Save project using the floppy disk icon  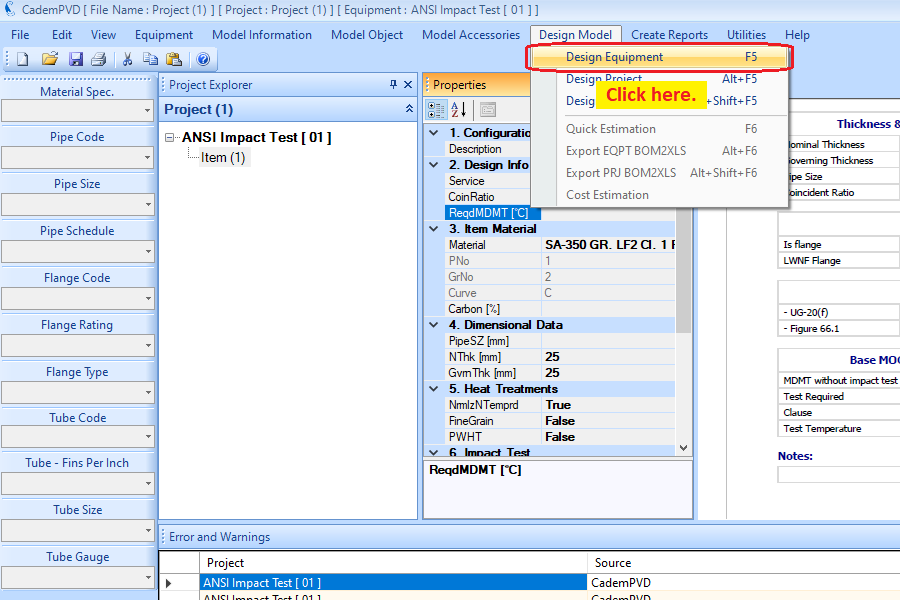(75, 60)
